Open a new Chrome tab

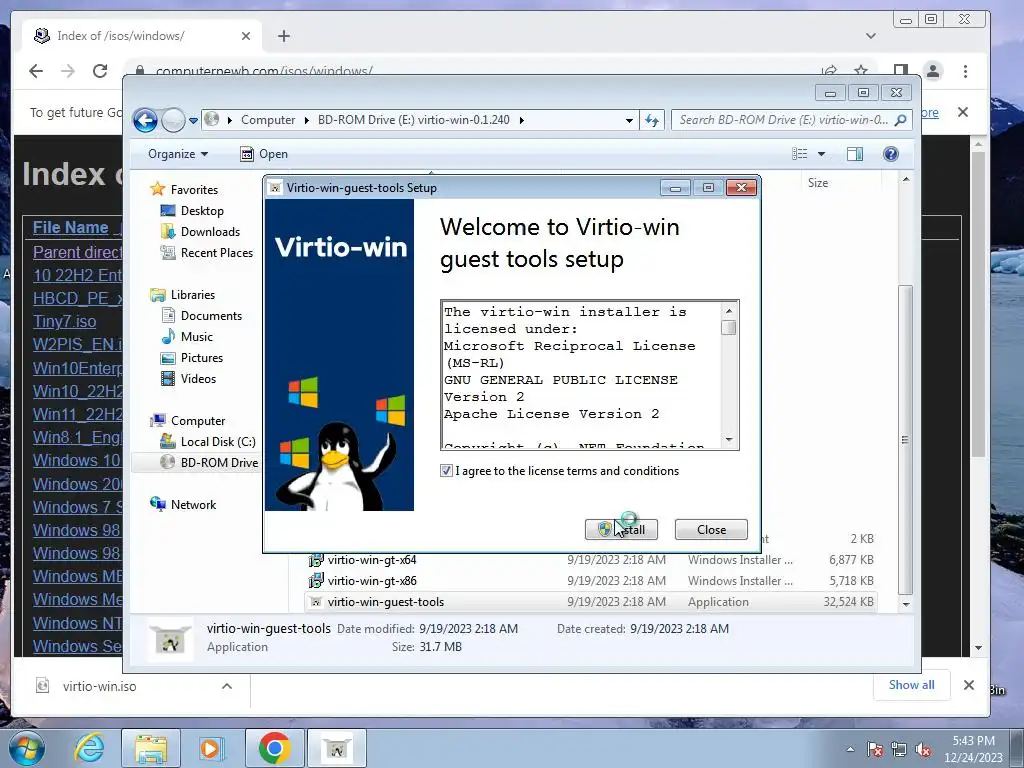pyautogui.click(x=283, y=36)
